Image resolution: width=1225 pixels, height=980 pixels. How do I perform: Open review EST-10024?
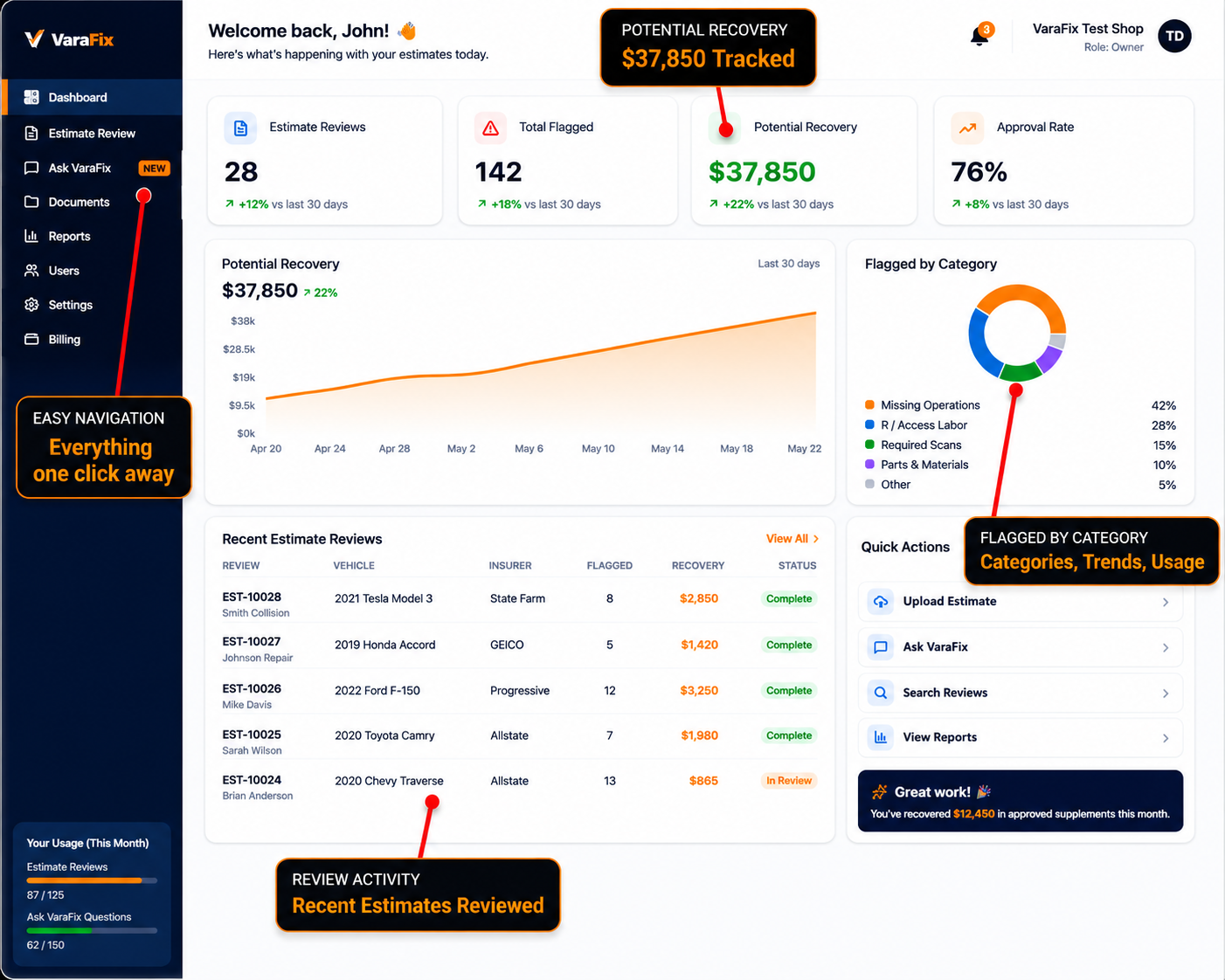pos(252,780)
